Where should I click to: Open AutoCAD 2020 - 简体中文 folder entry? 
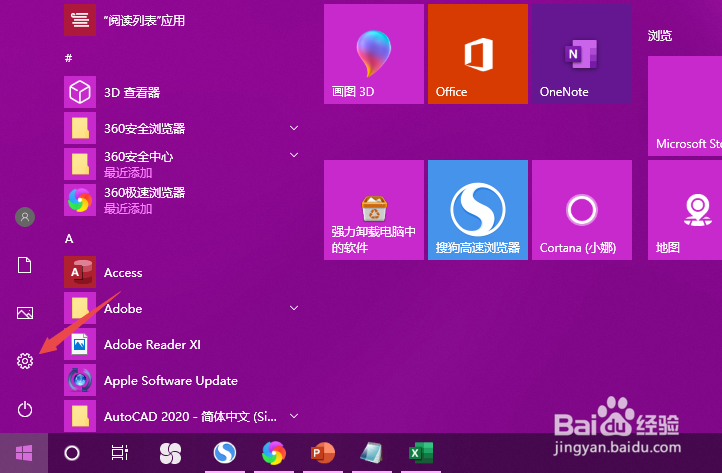click(x=183, y=416)
